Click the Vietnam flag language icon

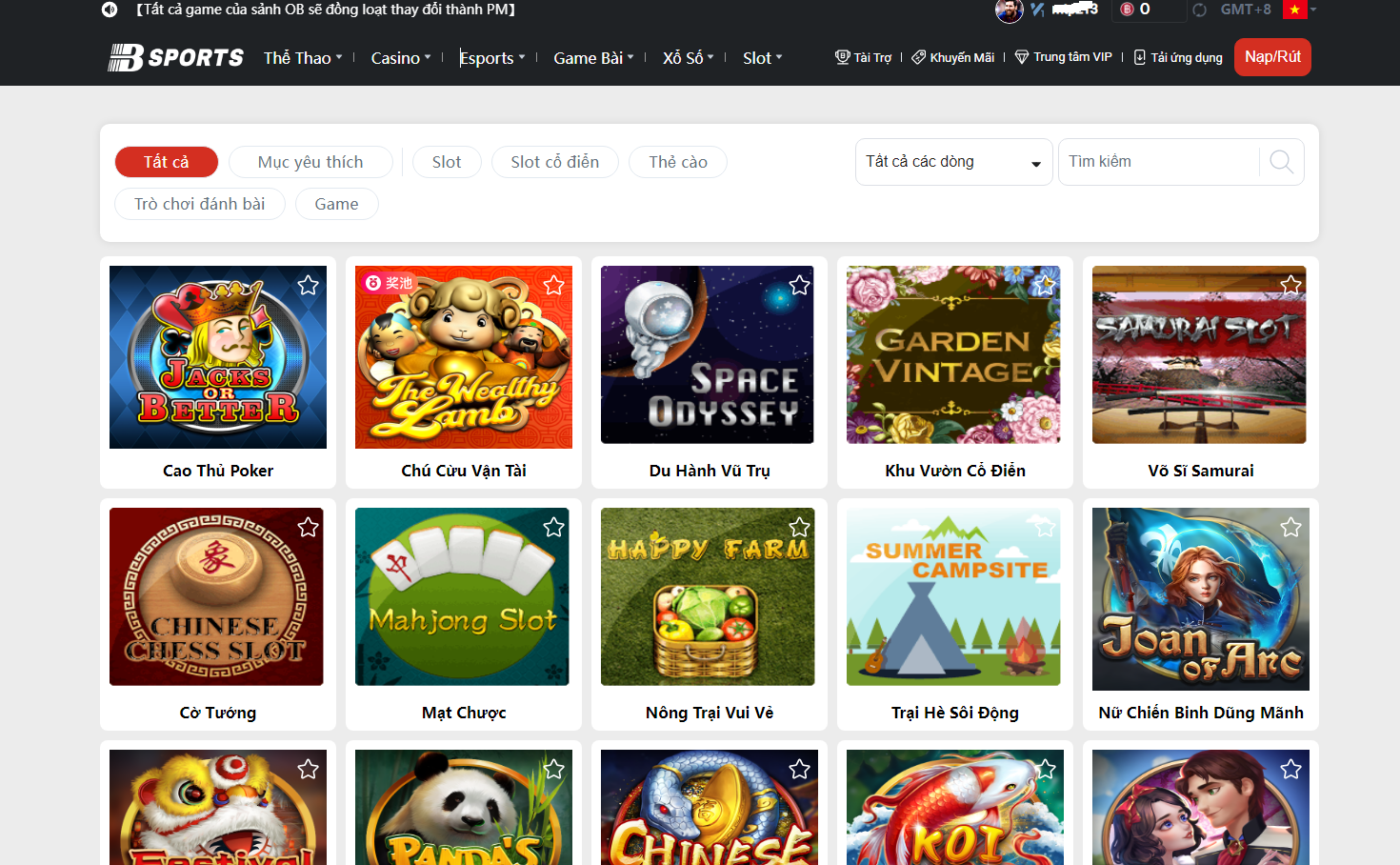coord(1294,10)
